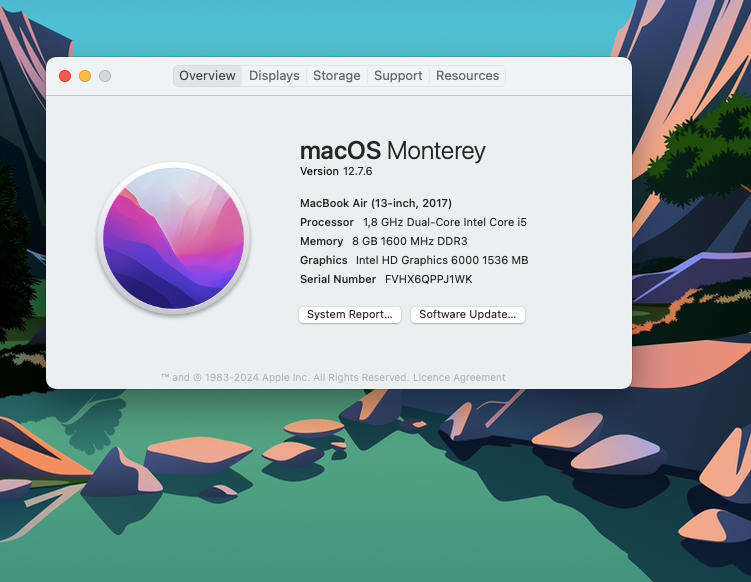Click the greyed-out zoom window button
The height and width of the screenshot is (582, 751).
[105, 76]
